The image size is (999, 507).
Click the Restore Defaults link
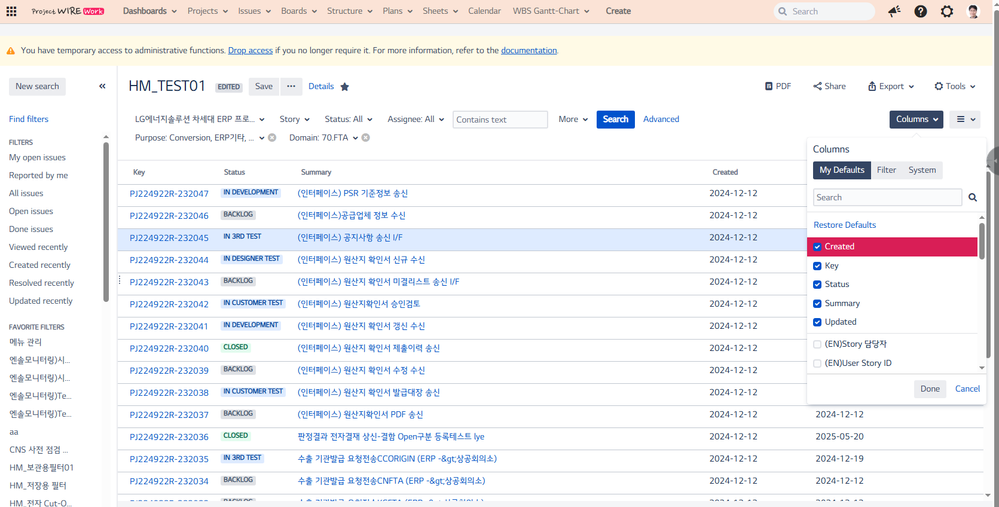click(x=844, y=225)
